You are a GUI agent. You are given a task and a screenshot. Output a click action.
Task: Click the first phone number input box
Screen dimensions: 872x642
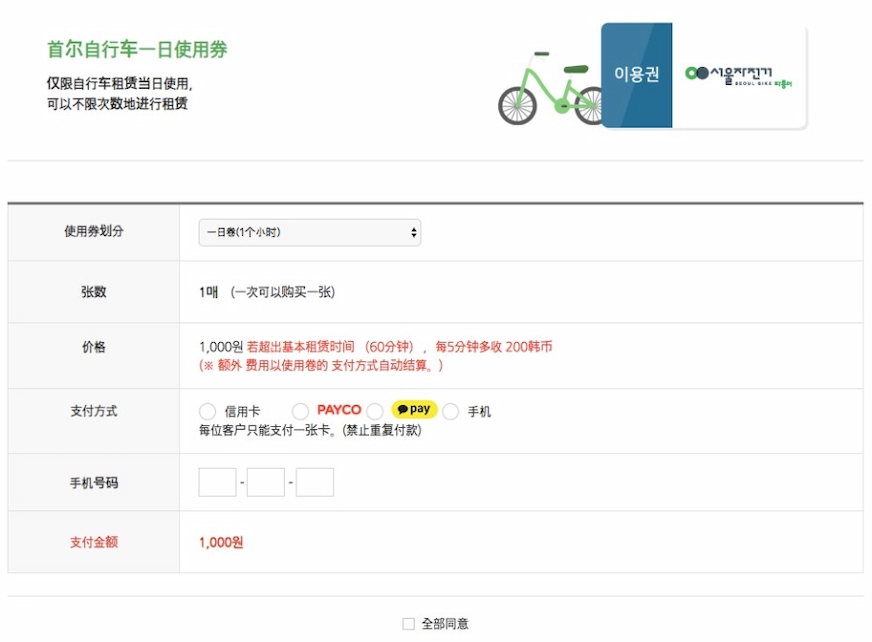[x=217, y=482]
